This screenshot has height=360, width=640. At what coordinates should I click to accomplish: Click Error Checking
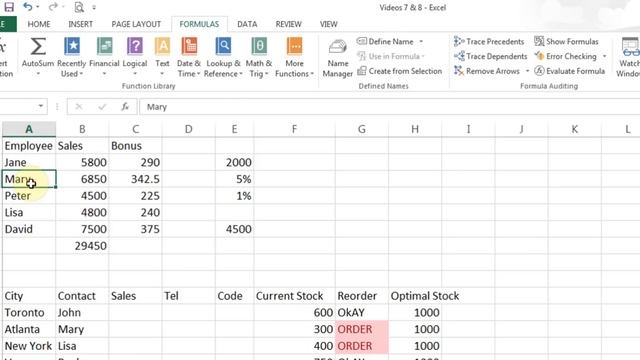pyautogui.click(x=566, y=56)
